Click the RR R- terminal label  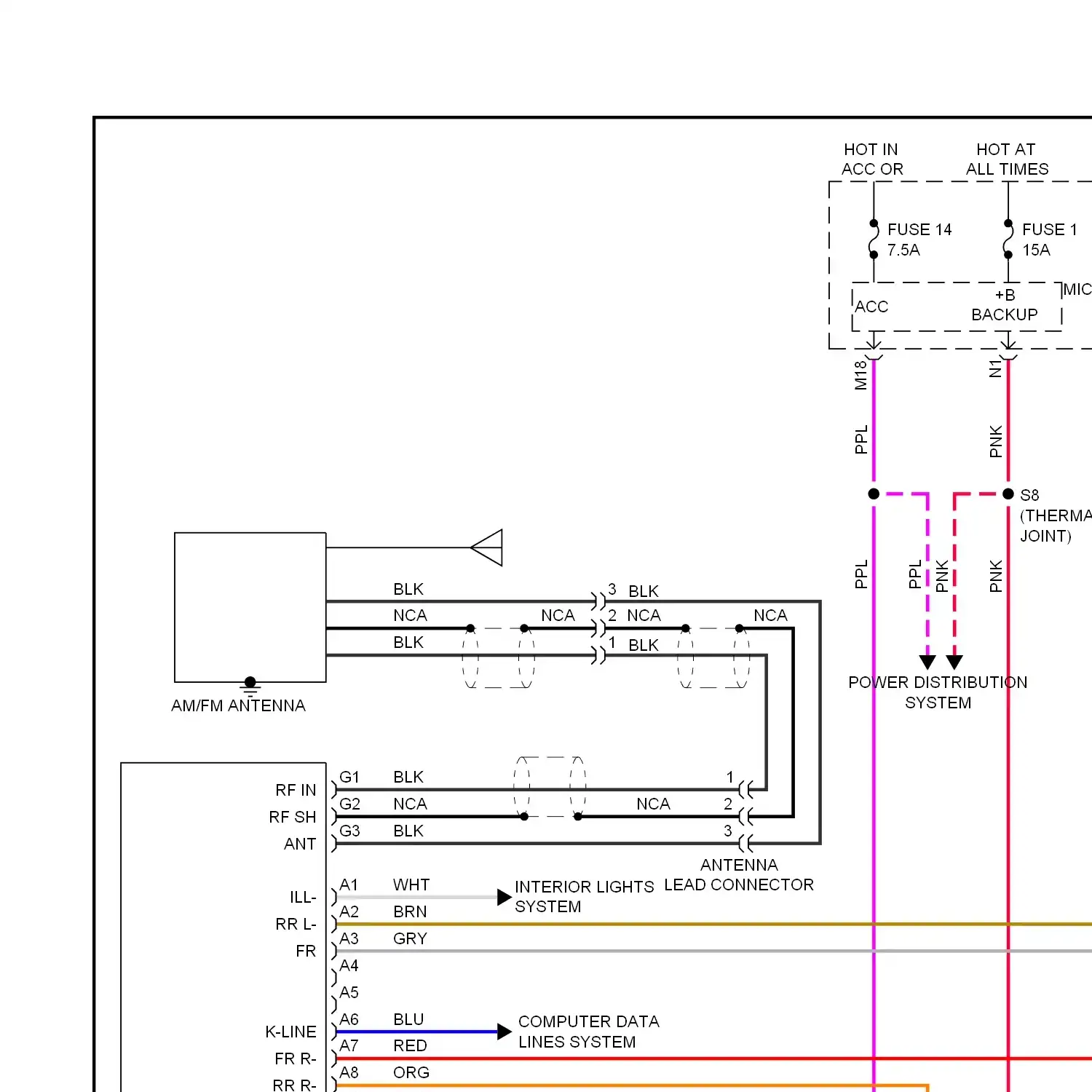click(294, 1085)
